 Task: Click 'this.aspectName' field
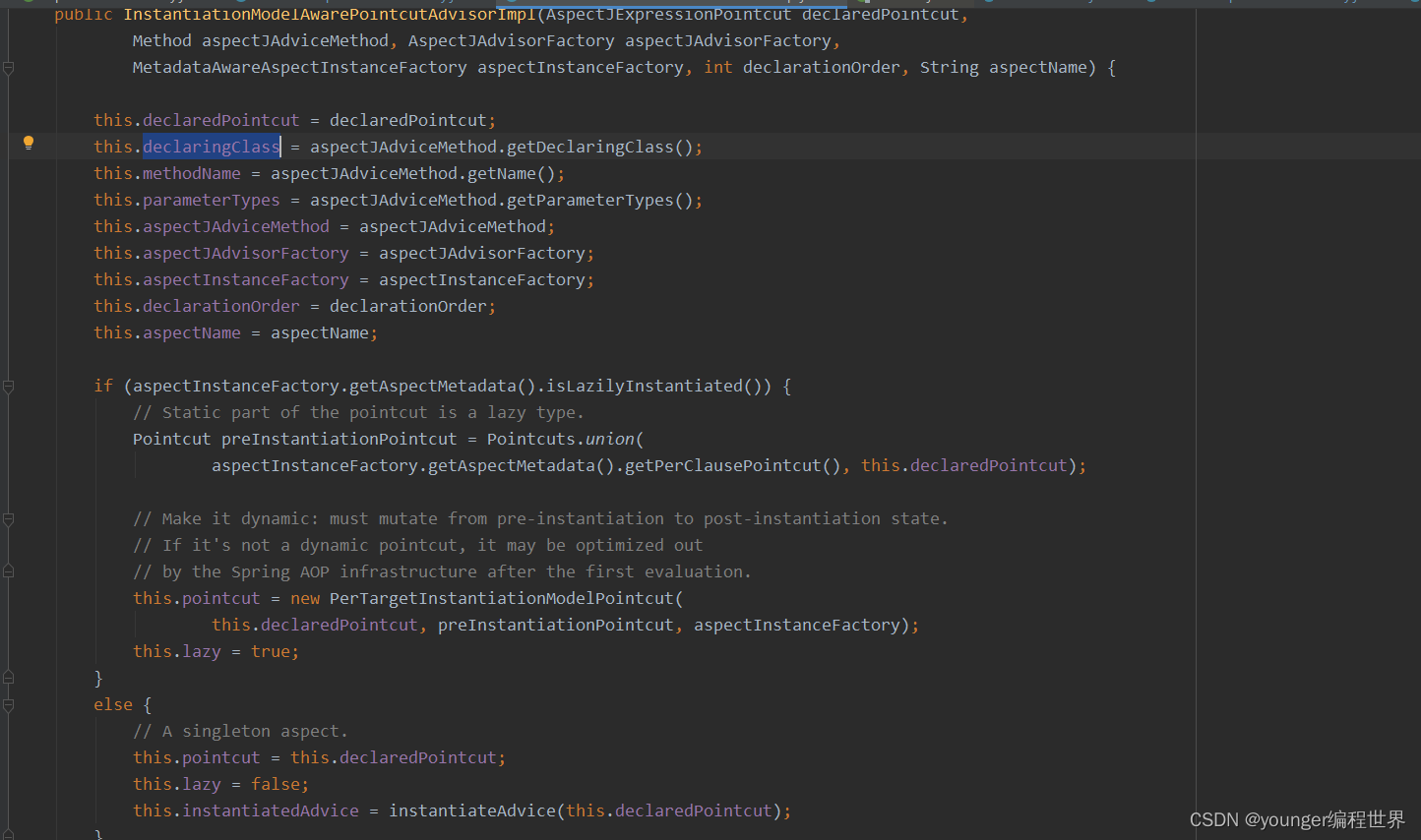click(167, 332)
